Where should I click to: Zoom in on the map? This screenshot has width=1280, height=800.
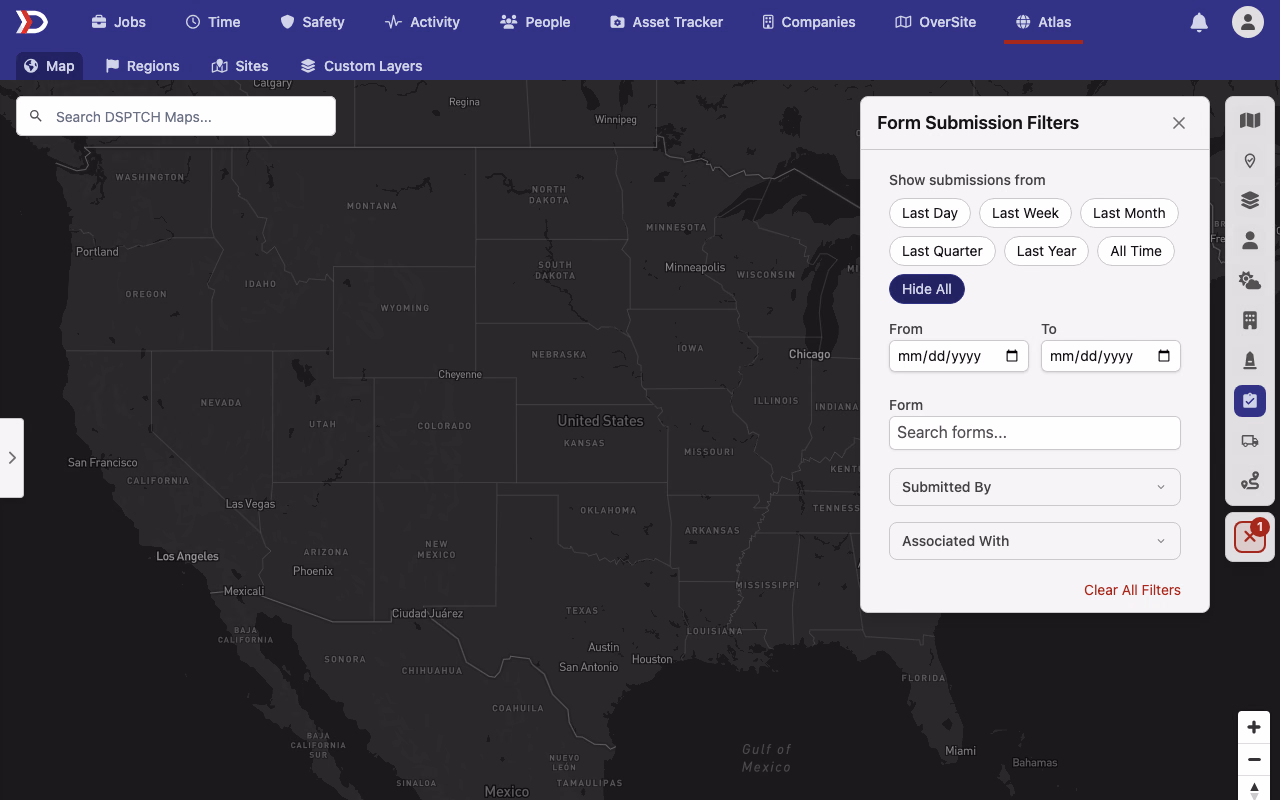pos(1254,727)
